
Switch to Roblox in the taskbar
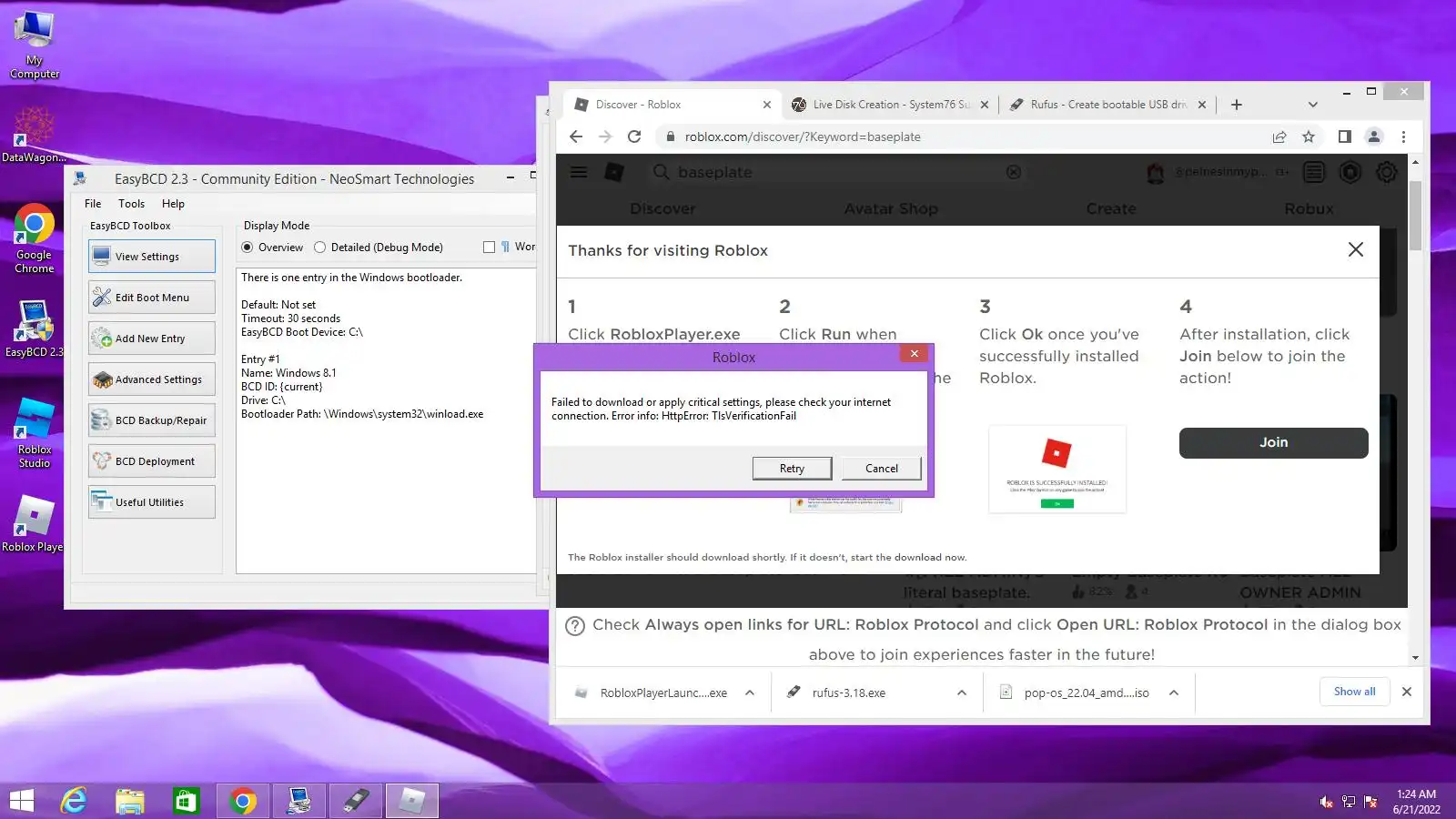coord(412,801)
